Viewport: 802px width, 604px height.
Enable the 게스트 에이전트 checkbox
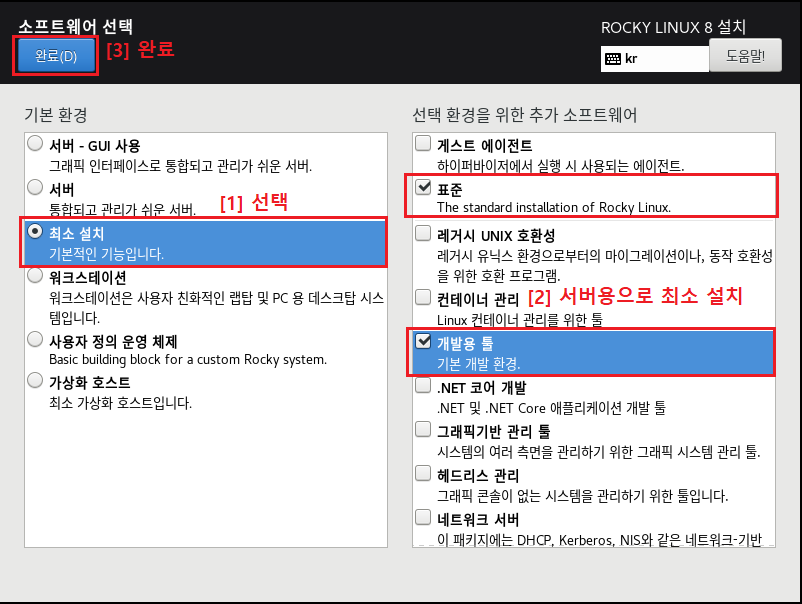tap(423, 143)
